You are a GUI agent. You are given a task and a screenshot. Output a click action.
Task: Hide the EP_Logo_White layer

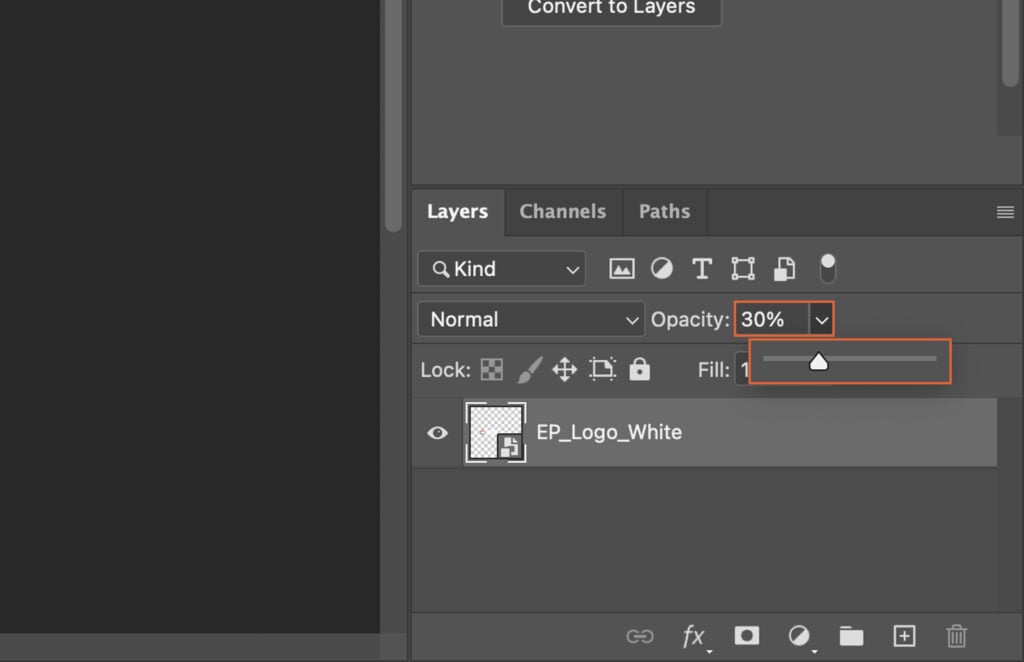click(x=437, y=432)
